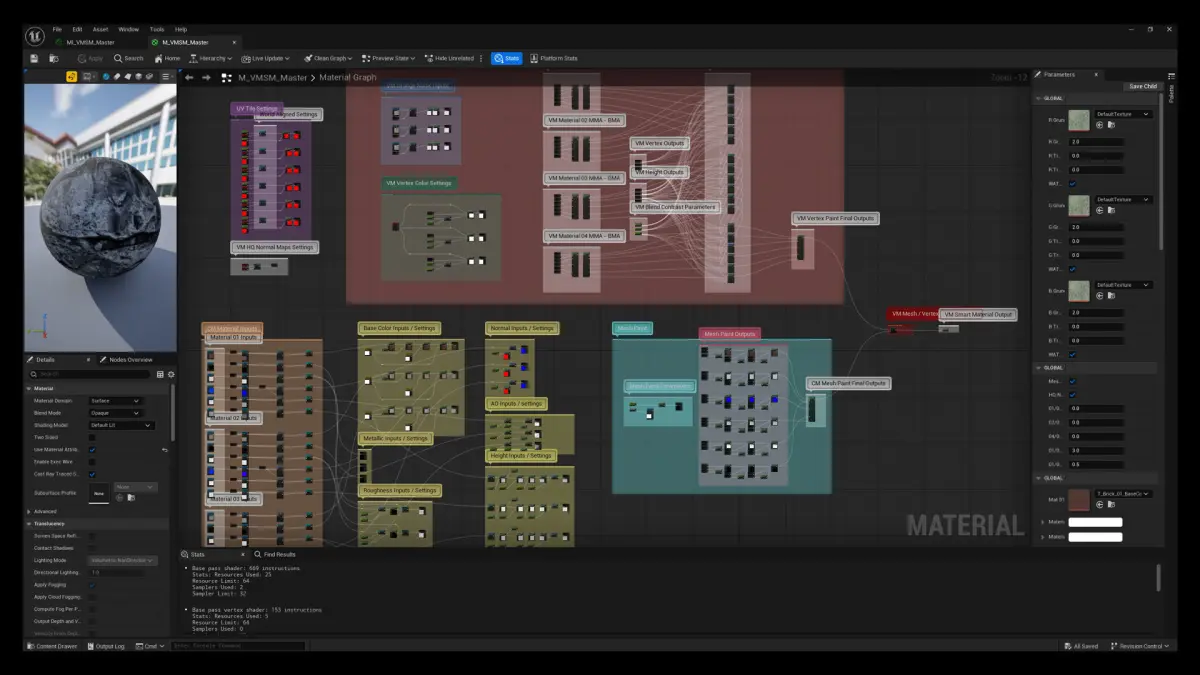The width and height of the screenshot is (1200, 675).
Task: Click the Save asset floppy disk icon
Action: click(34, 58)
